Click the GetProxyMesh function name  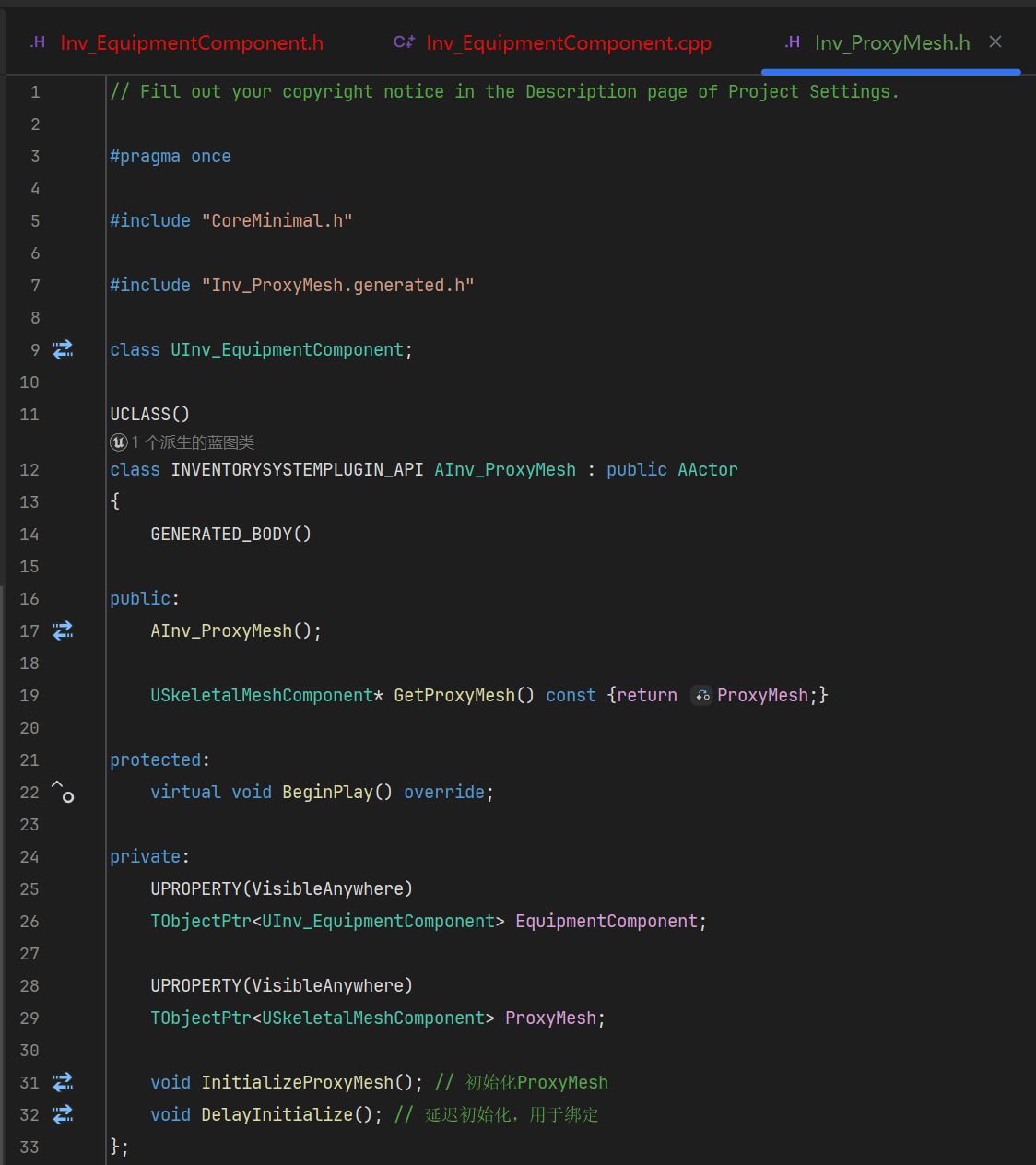tap(454, 696)
